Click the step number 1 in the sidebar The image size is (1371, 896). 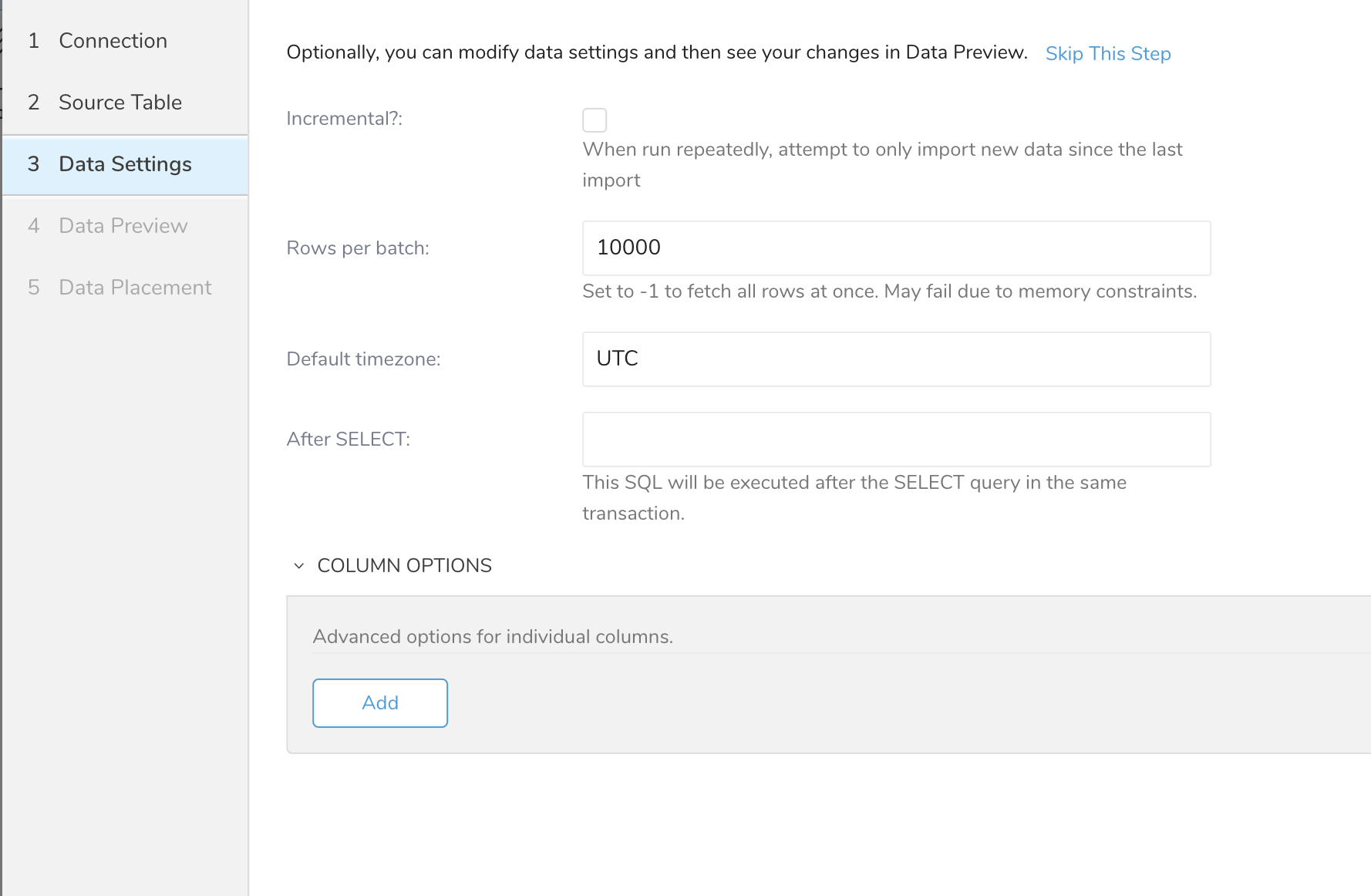(x=33, y=41)
